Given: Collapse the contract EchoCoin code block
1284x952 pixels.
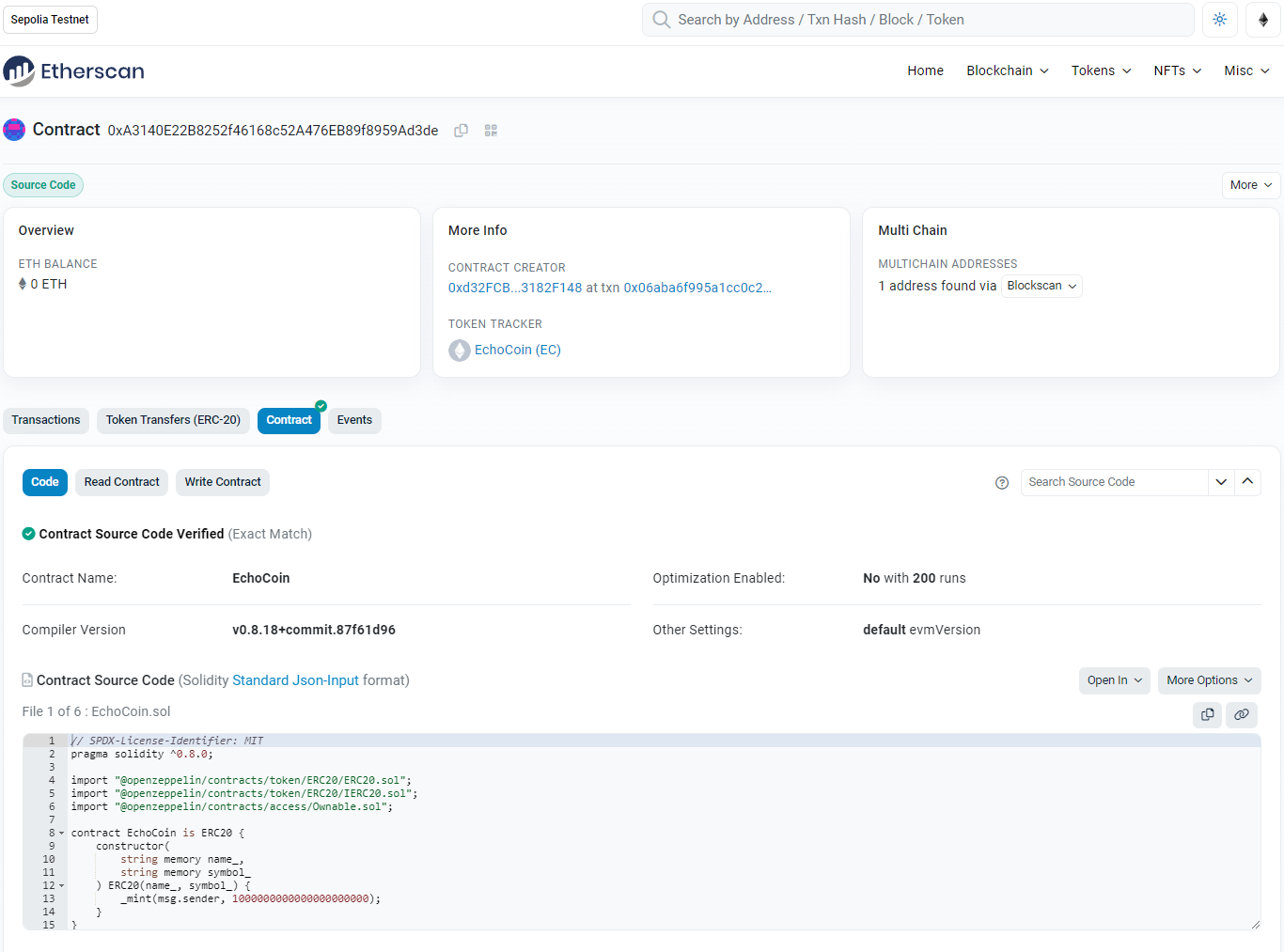Looking at the screenshot, I should [62, 834].
